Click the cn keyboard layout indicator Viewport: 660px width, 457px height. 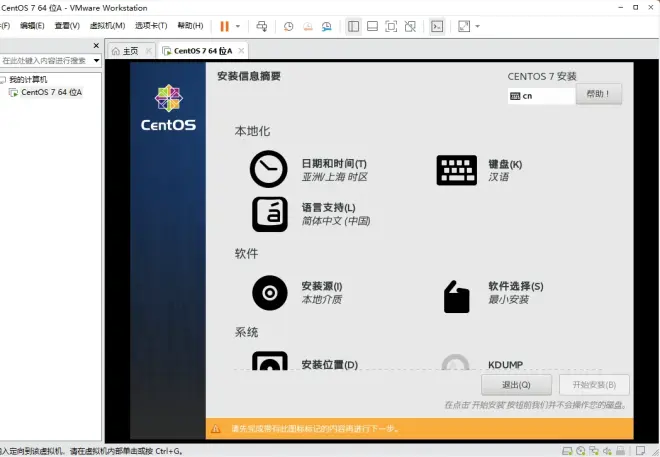[x=541, y=96]
